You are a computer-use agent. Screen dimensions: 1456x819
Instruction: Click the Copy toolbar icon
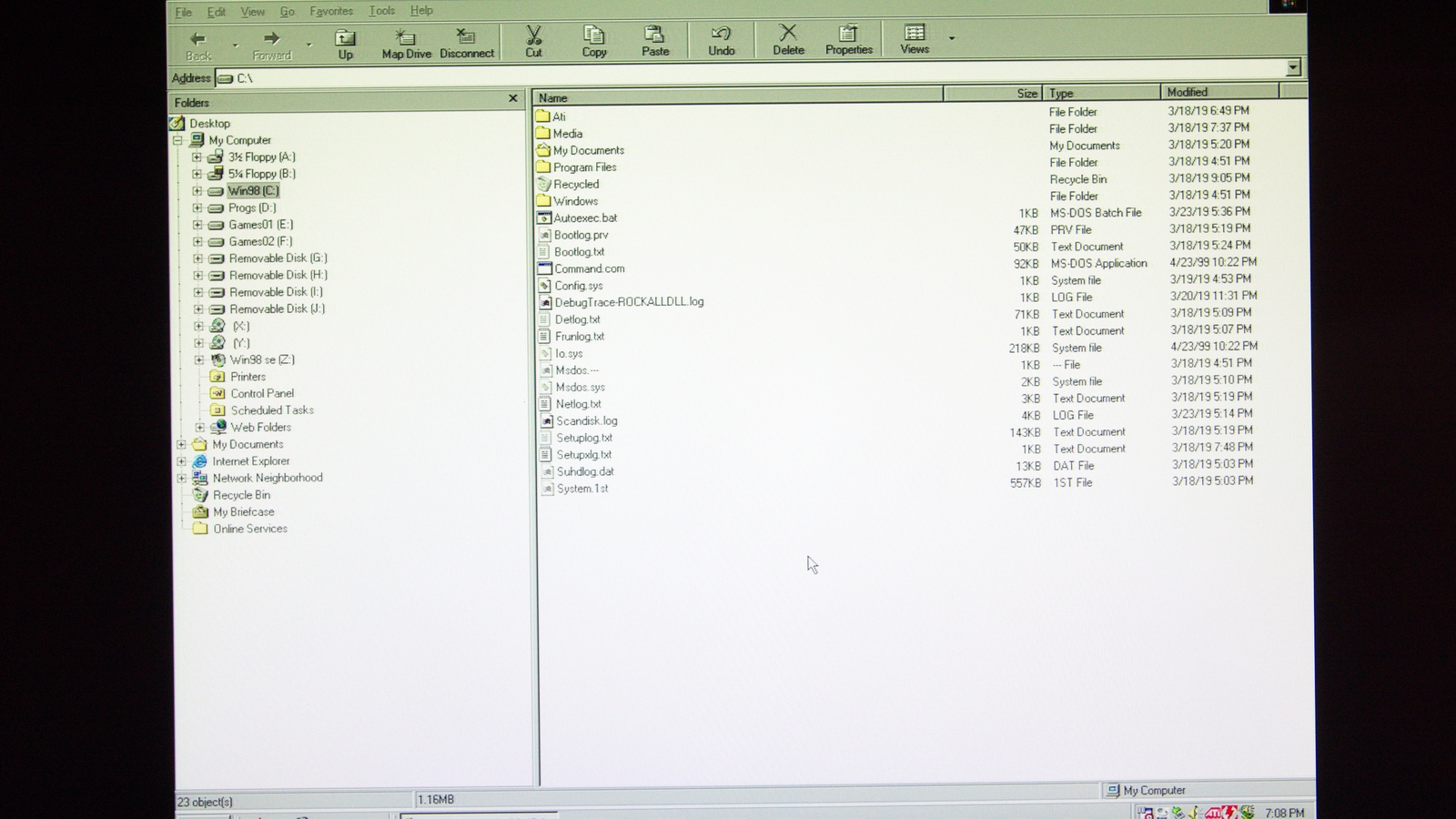tap(594, 35)
